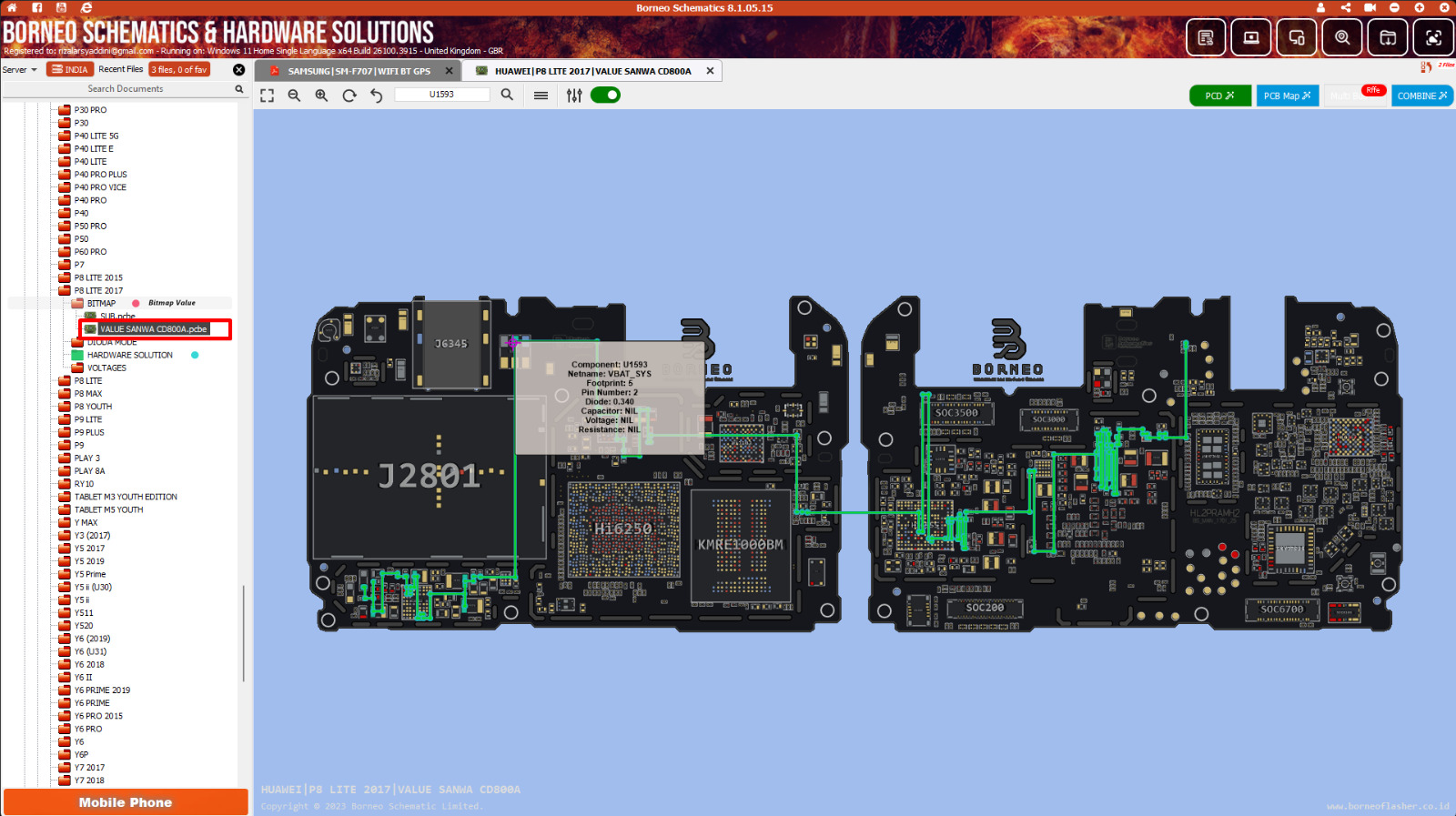Click the component search field U1593
The image size is (1456, 816).
pyautogui.click(x=442, y=95)
